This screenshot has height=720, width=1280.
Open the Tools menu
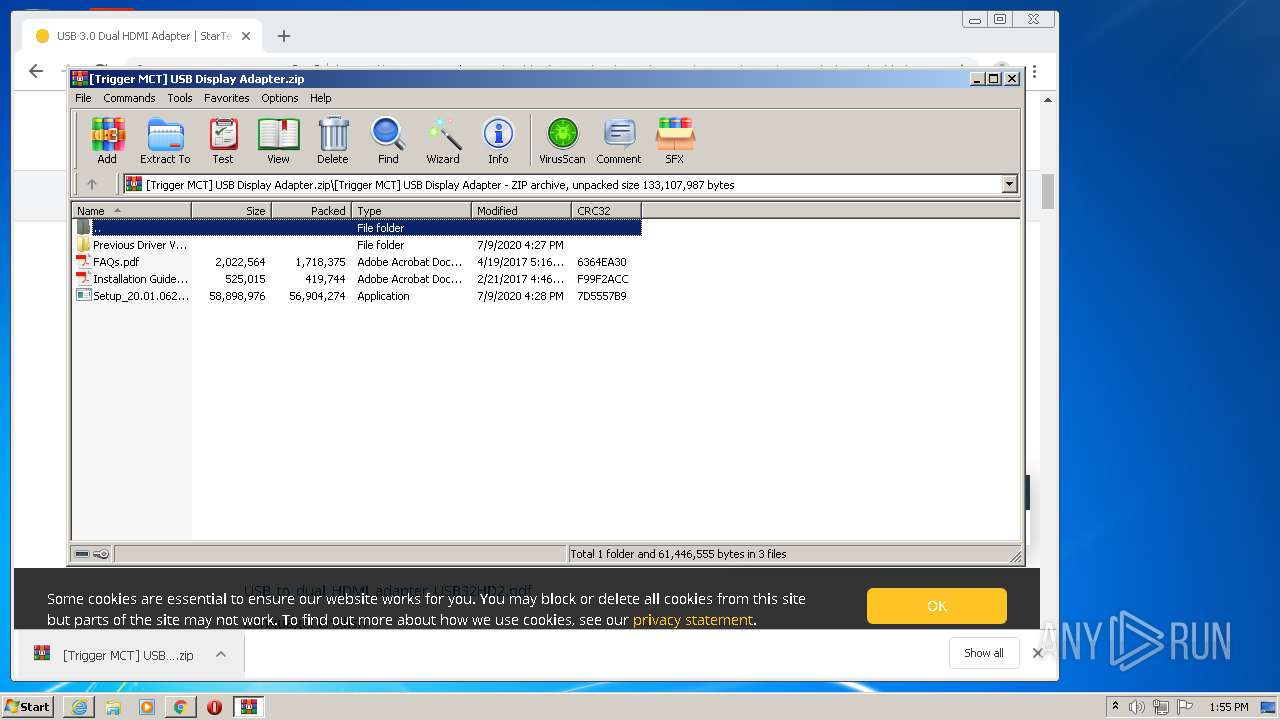click(180, 98)
